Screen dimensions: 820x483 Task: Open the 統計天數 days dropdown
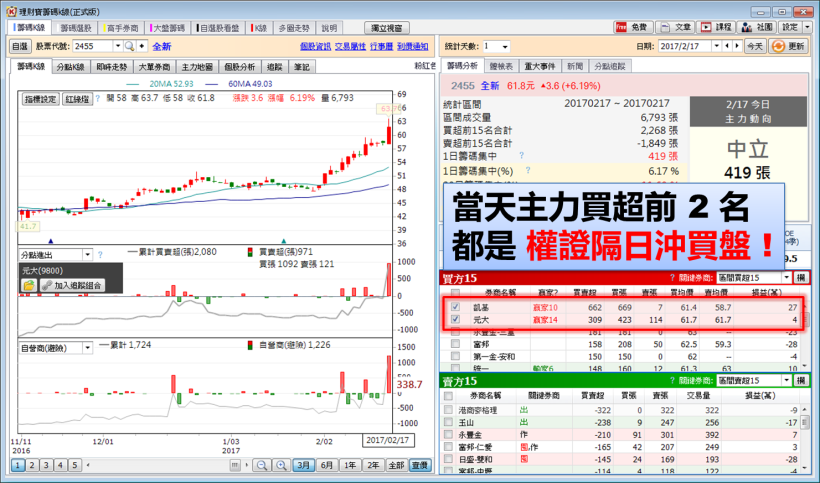505,47
